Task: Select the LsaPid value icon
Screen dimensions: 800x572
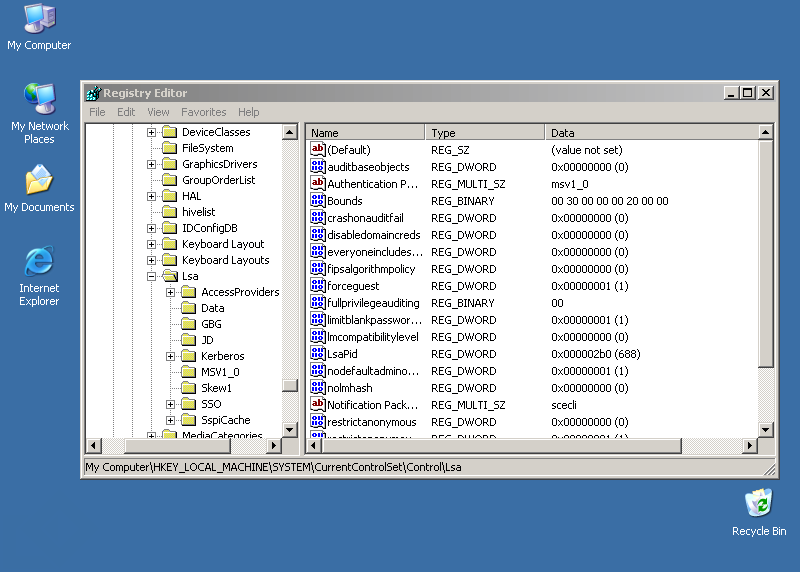Action: pos(317,354)
